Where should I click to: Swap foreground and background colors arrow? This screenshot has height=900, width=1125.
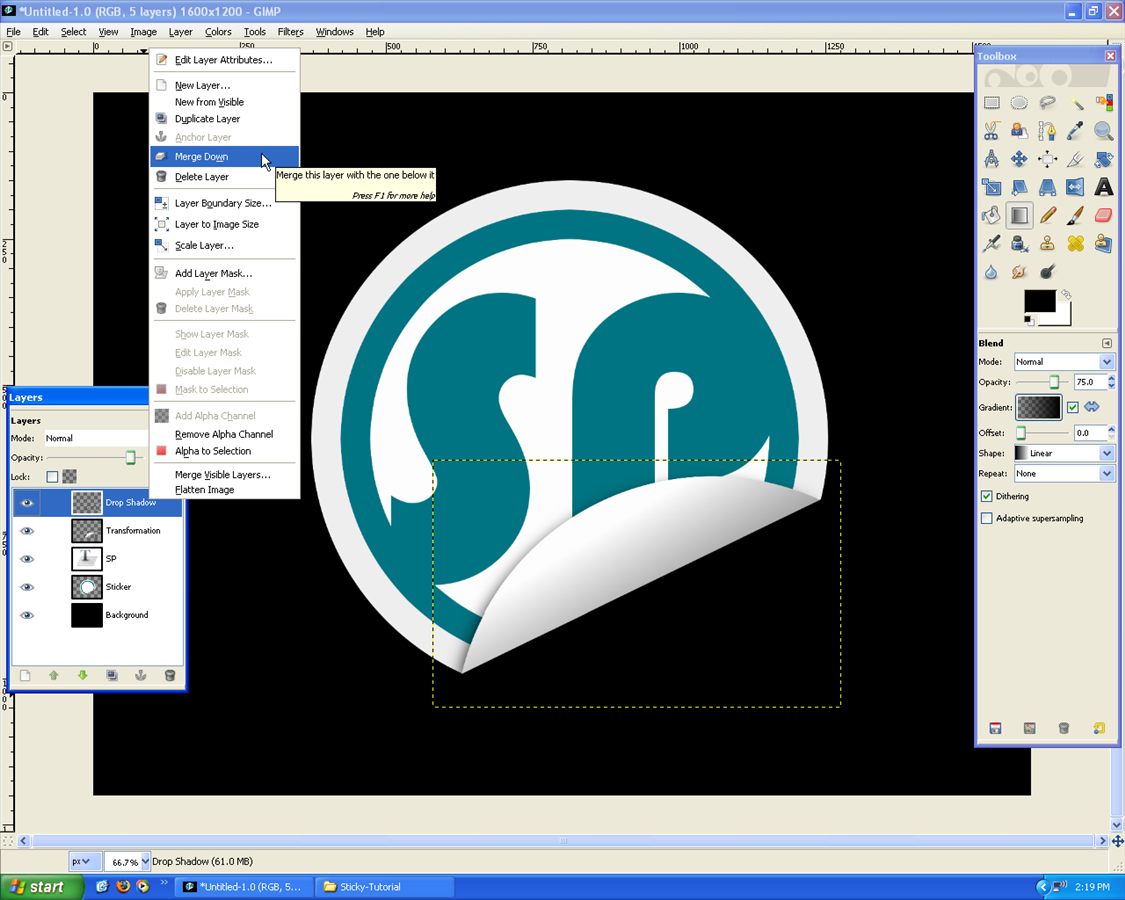click(x=1066, y=294)
